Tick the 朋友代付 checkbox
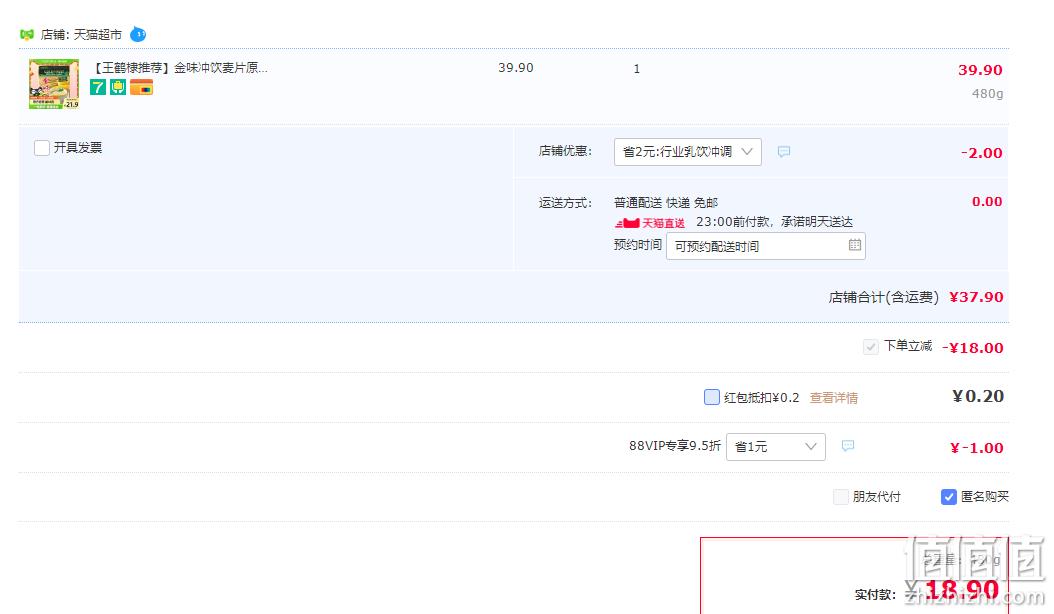Screen dimensions: 1054x614 coord(841,497)
